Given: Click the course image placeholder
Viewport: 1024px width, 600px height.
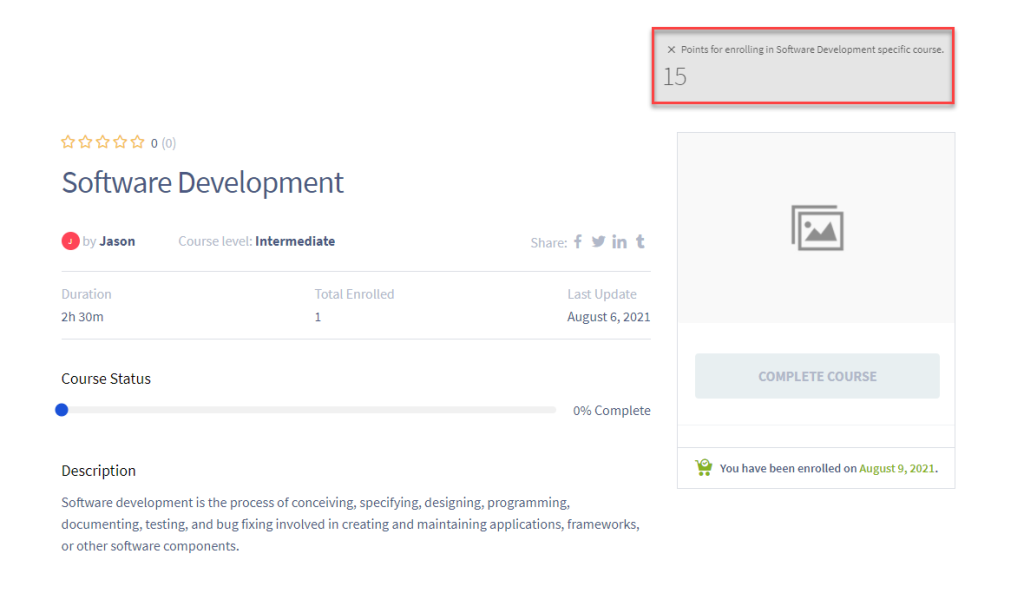Looking at the screenshot, I should point(816,228).
